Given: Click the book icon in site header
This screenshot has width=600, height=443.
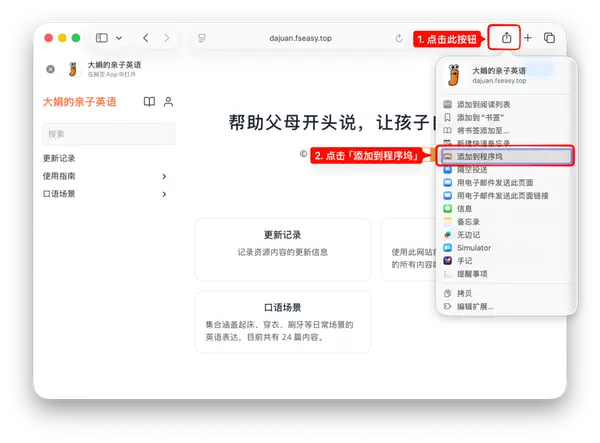Looking at the screenshot, I should tap(149, 102).
